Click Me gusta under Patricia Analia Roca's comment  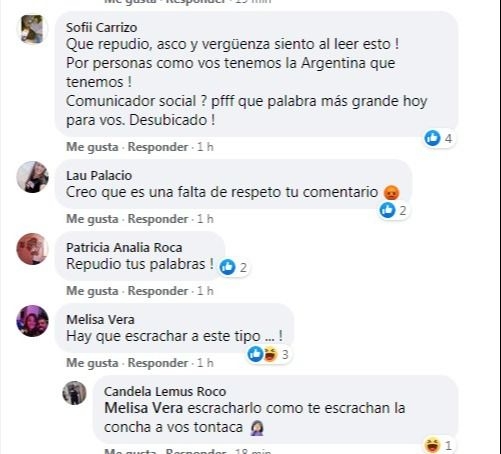coord(92,291)
